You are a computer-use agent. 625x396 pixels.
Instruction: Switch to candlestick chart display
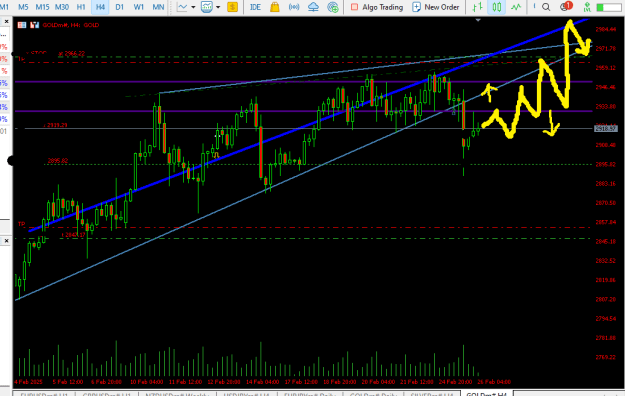point(497,7)
